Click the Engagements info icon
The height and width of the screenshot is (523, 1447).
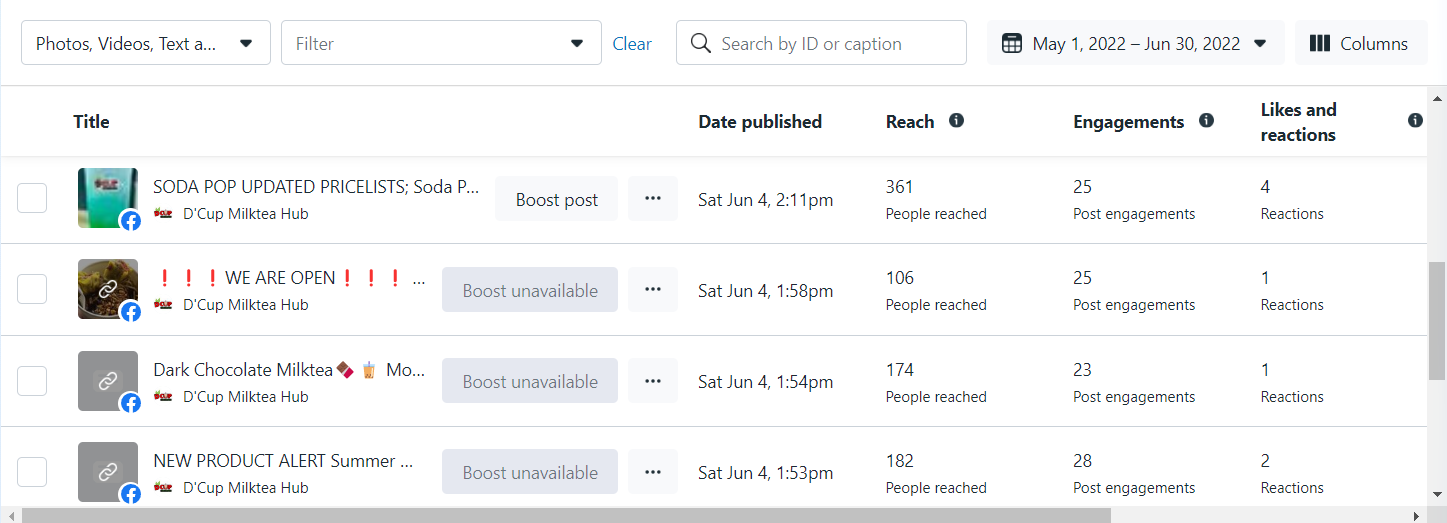(x=1206, y=121)
